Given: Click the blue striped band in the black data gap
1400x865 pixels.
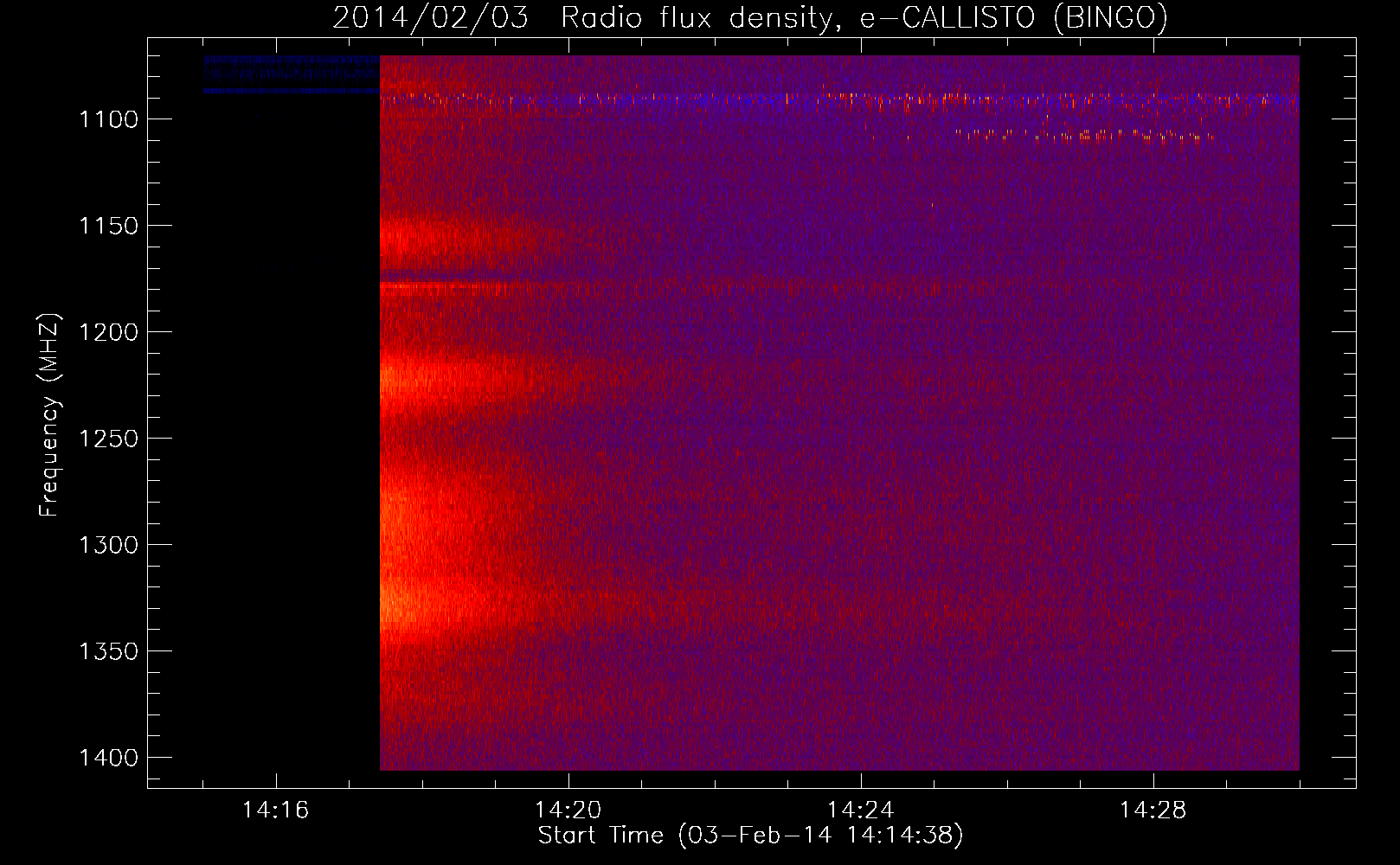Looking at the screenshot, I should (x=292, y=74).
